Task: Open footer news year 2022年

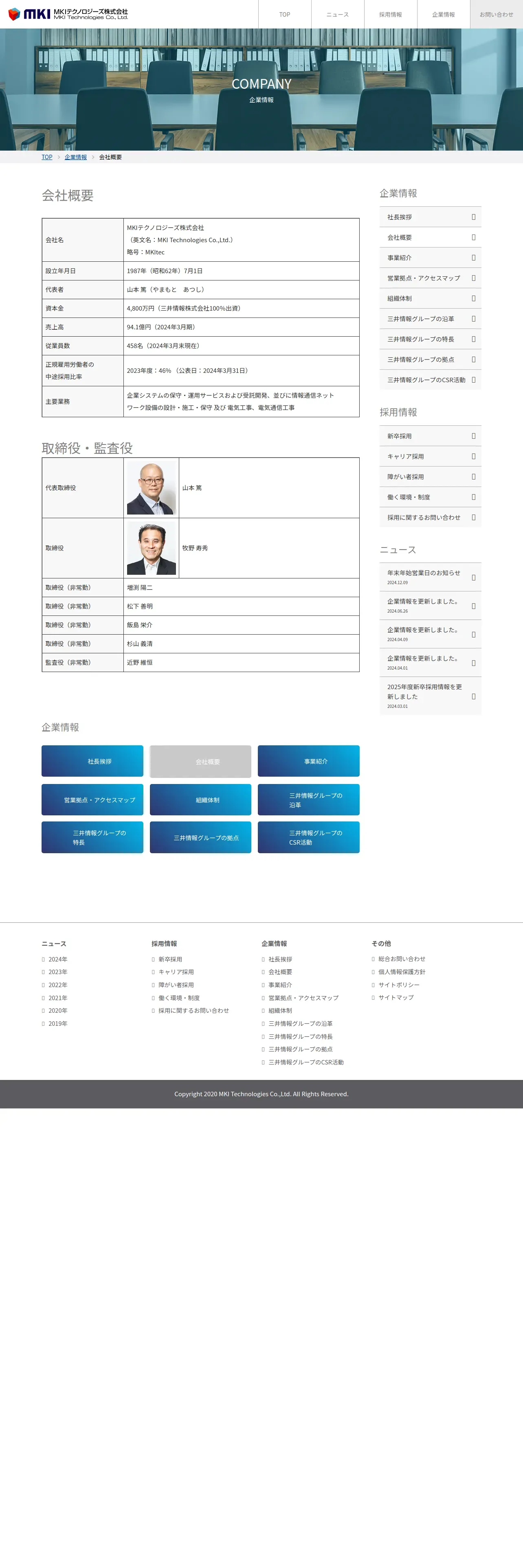Action: point(58,985)
